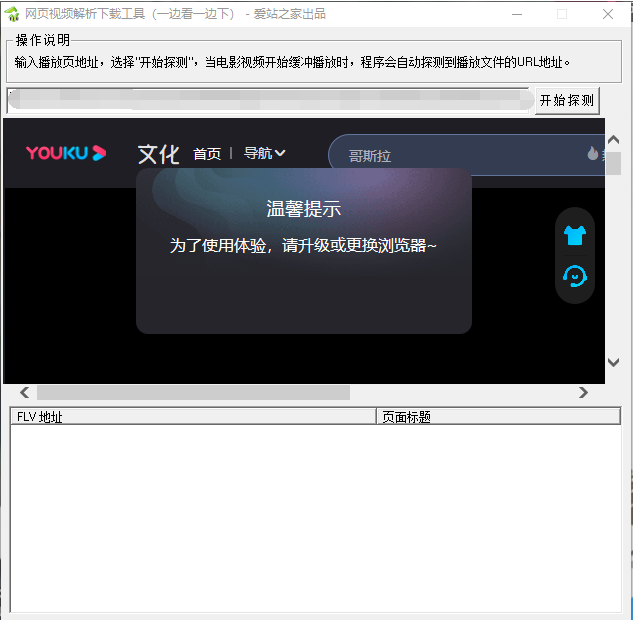Click the 页面标题 column header

coord(497,417)
